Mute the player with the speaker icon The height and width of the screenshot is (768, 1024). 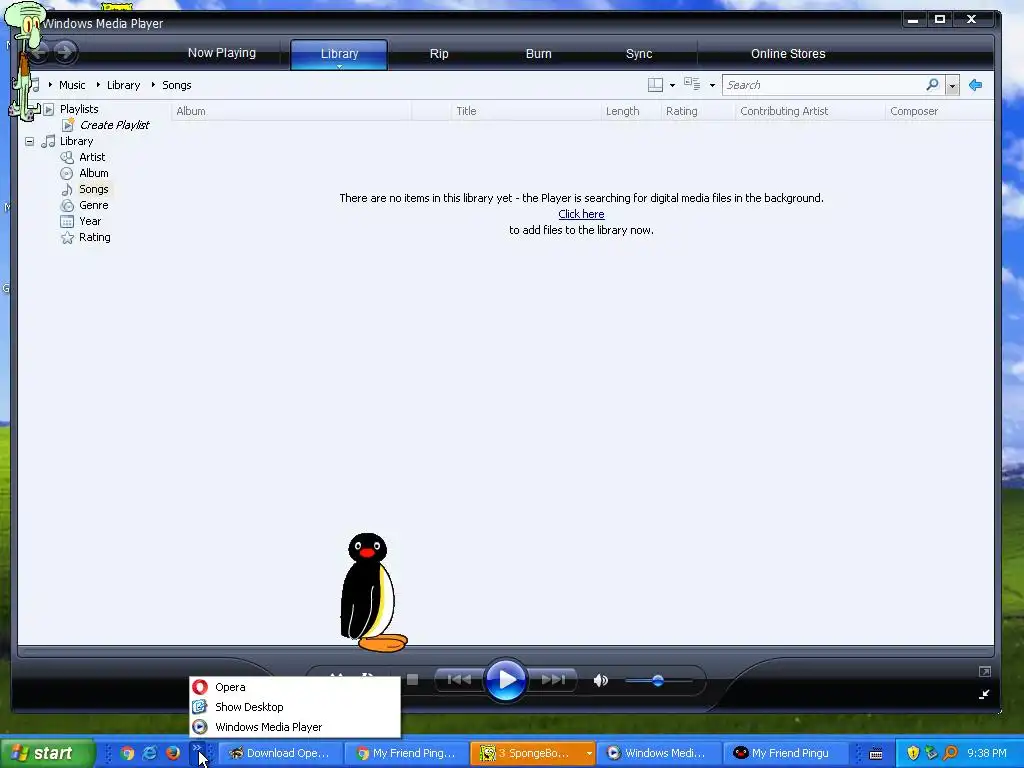(x=600, y=680)
